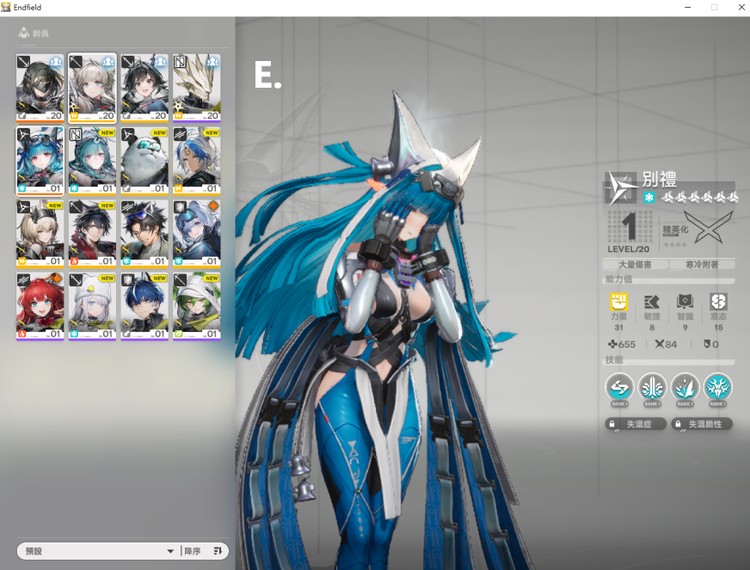Select the panda operator card

click(x=144, y=160)
